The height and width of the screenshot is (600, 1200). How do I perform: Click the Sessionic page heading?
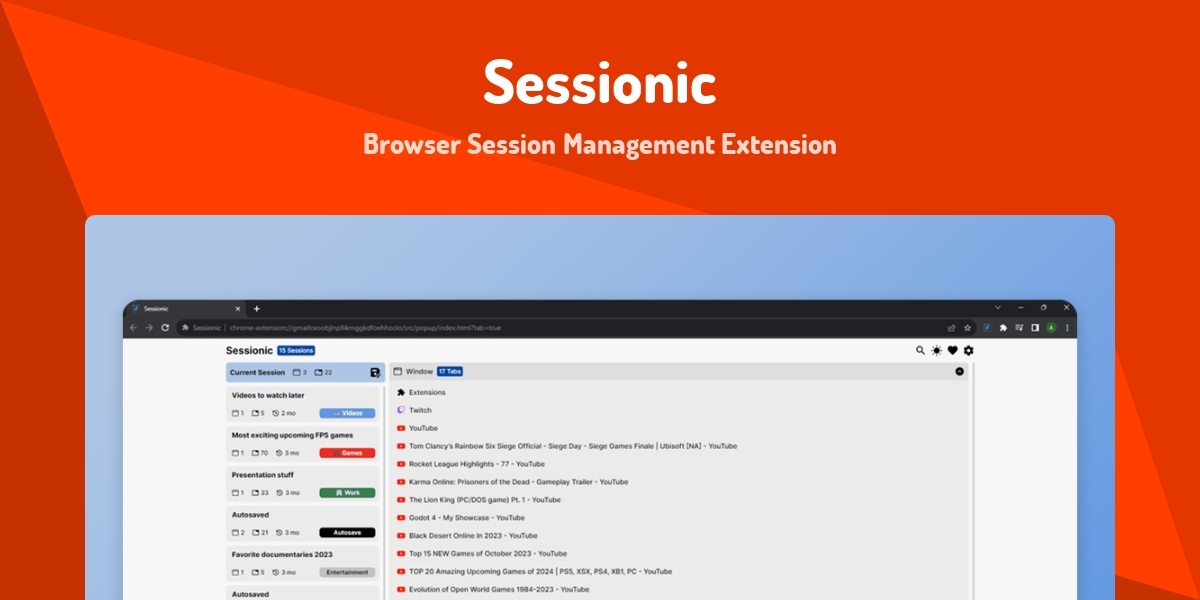[x=249, y=351]
